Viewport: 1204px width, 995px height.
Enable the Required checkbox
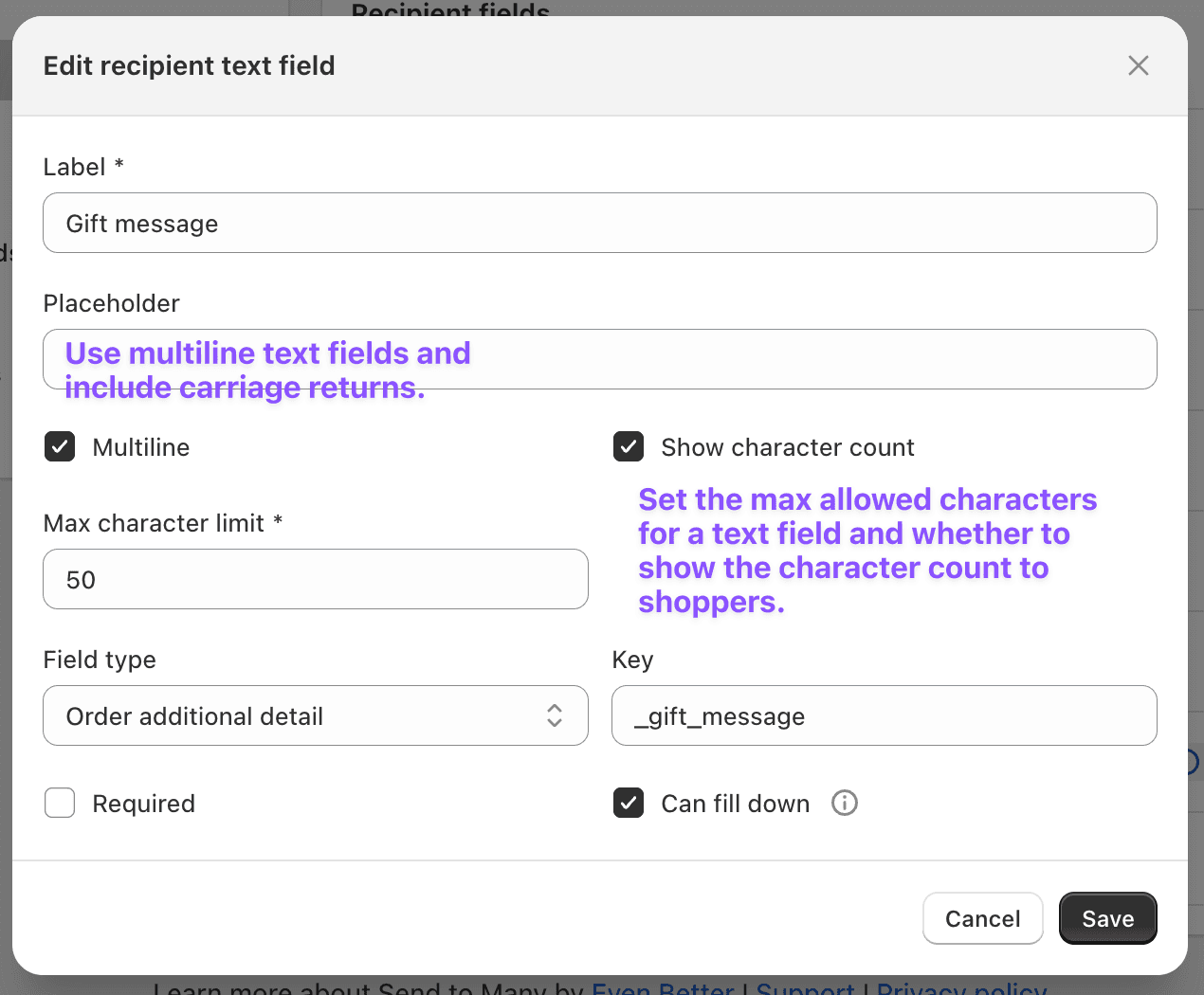[x=59, y=803]
